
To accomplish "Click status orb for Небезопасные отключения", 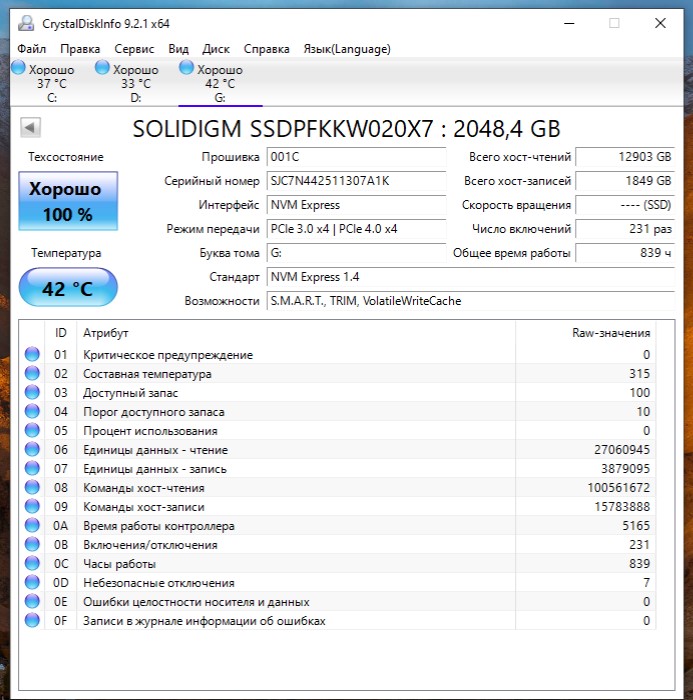I will pyautogui.click(x=32, y=582).
